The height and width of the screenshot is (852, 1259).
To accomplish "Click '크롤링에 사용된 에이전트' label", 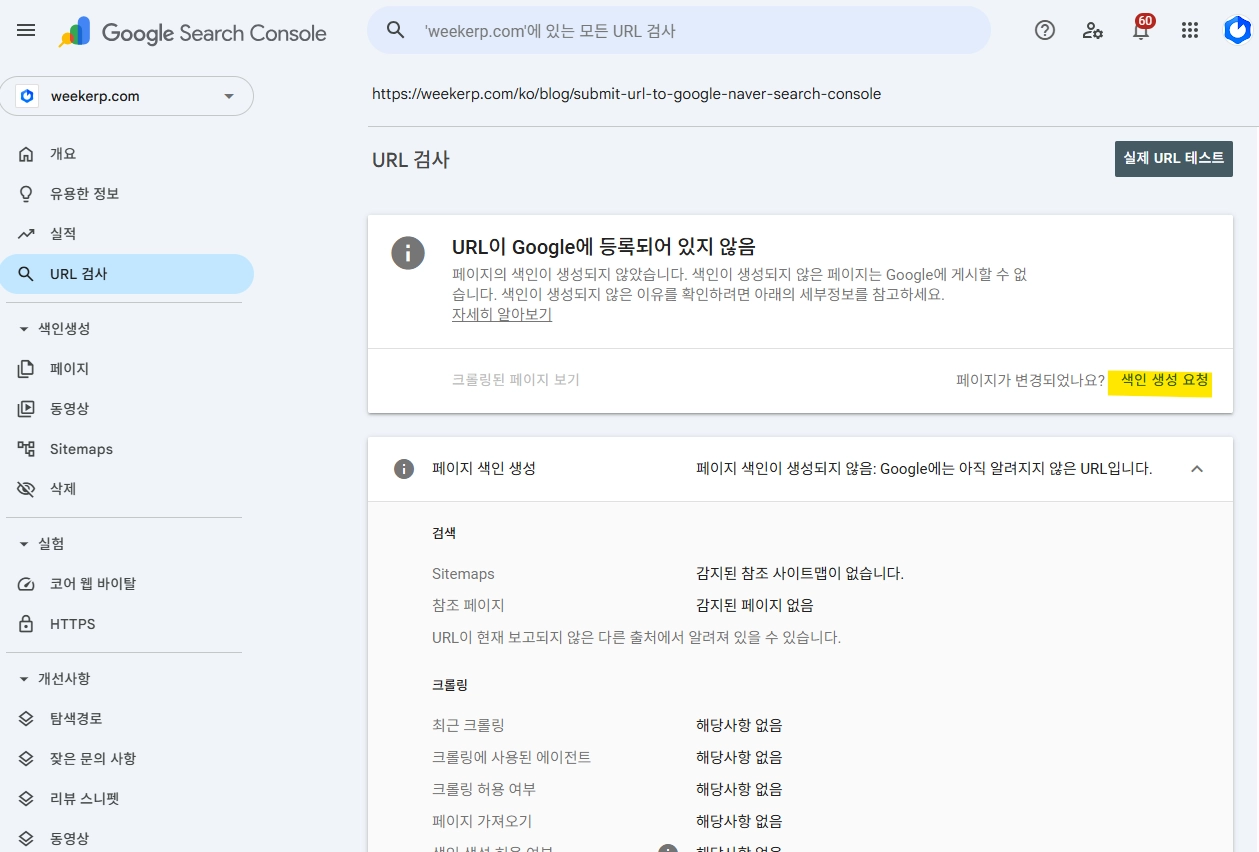I will [511, 757].
